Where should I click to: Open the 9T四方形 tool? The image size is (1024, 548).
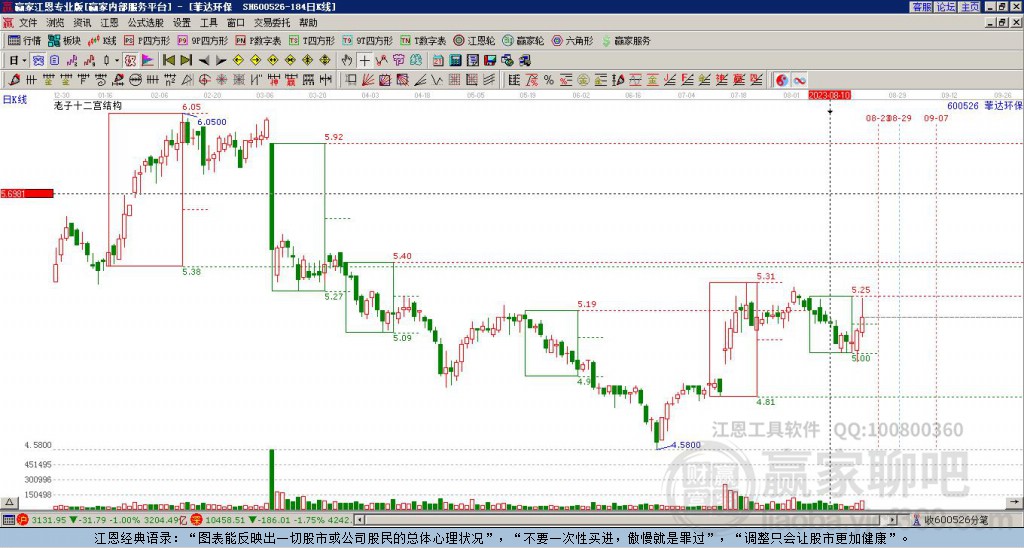pos(368,40)
